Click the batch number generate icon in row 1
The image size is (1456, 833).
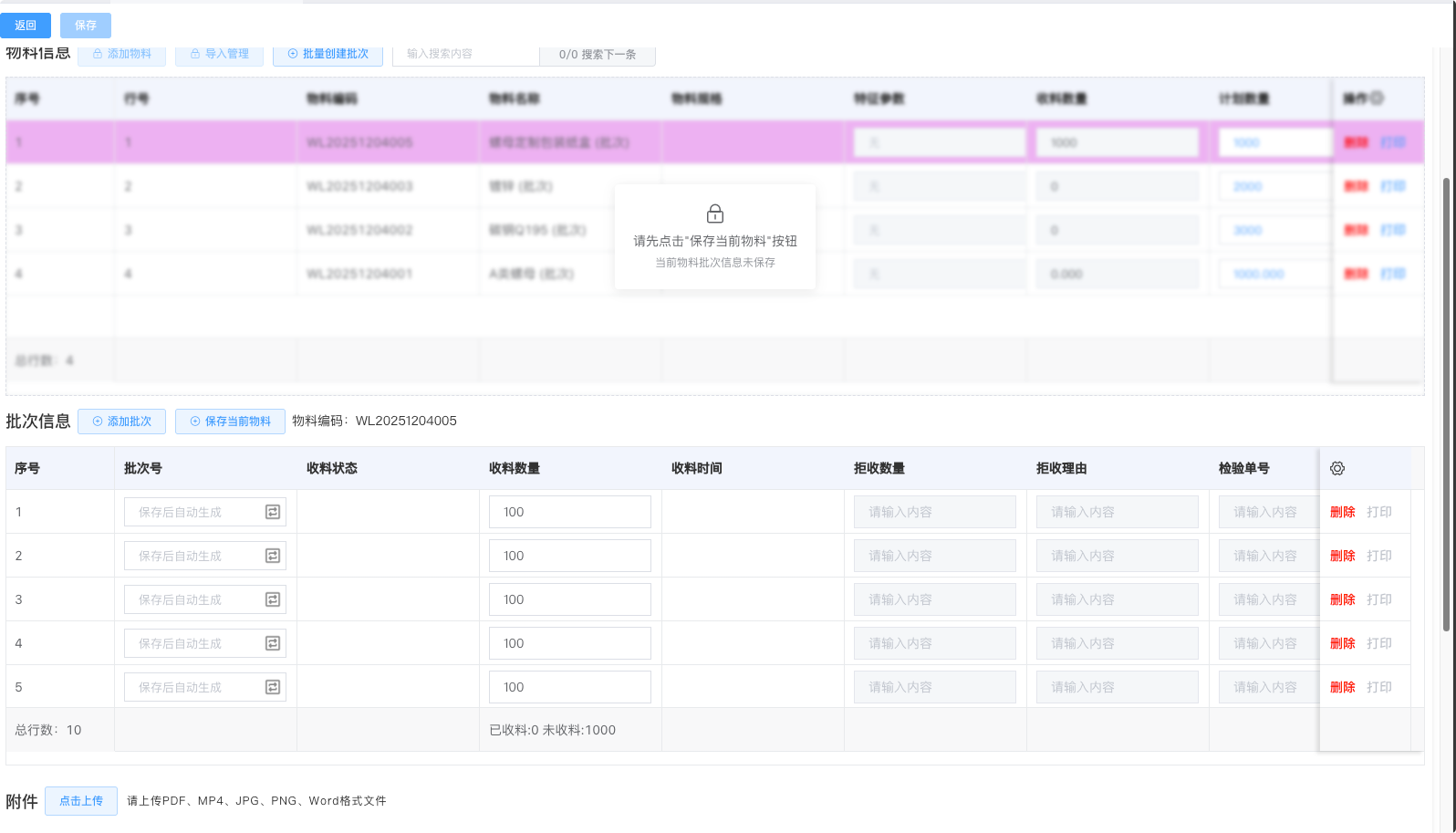(273, 512)
